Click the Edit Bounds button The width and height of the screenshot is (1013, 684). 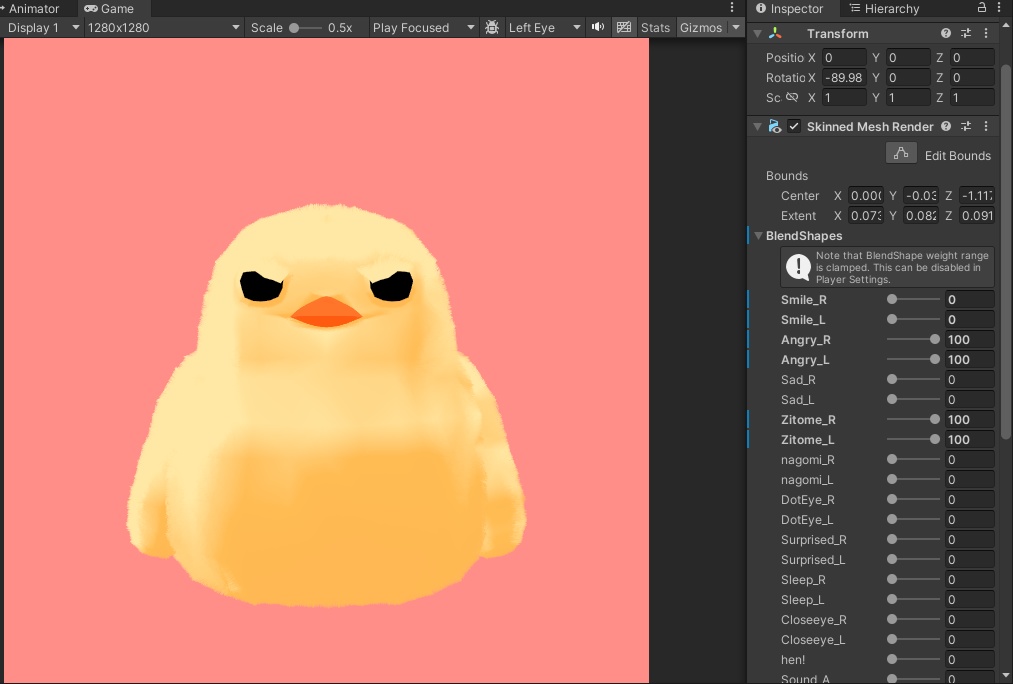tap(901, 154)
